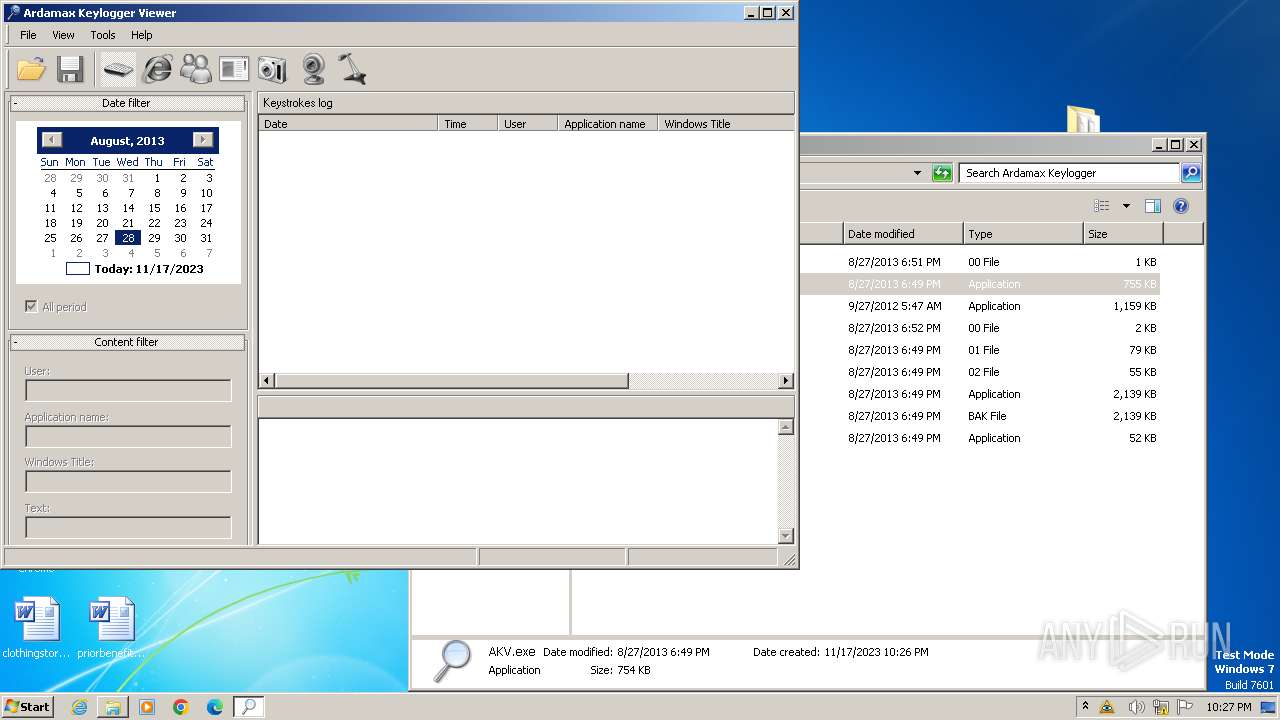The image size is (1280, 720).
Task: Sort keystrokes log by Time column
Action: pyautogui.click(x=467, y=124)
